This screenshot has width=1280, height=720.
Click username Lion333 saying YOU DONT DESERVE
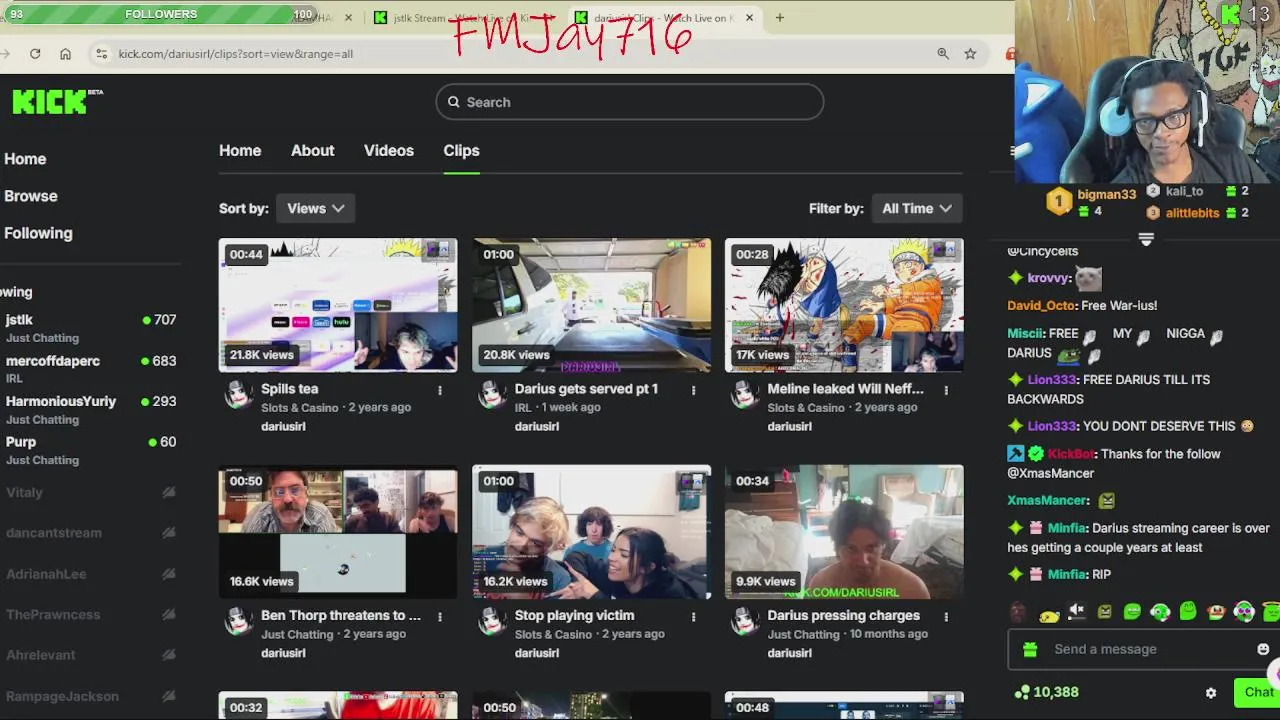1052,426
